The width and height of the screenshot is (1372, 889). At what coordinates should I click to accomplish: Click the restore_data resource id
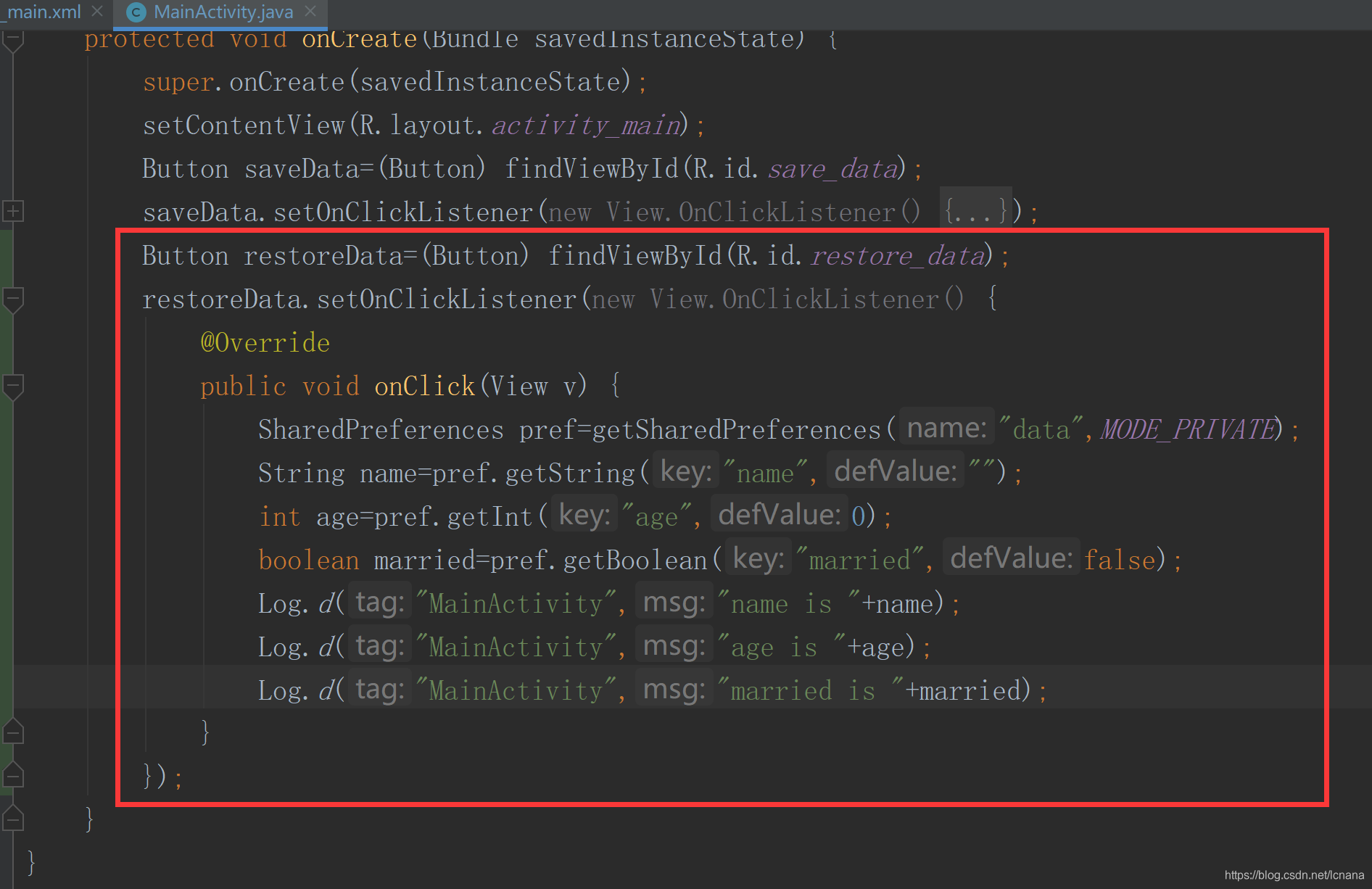point(897,255)
